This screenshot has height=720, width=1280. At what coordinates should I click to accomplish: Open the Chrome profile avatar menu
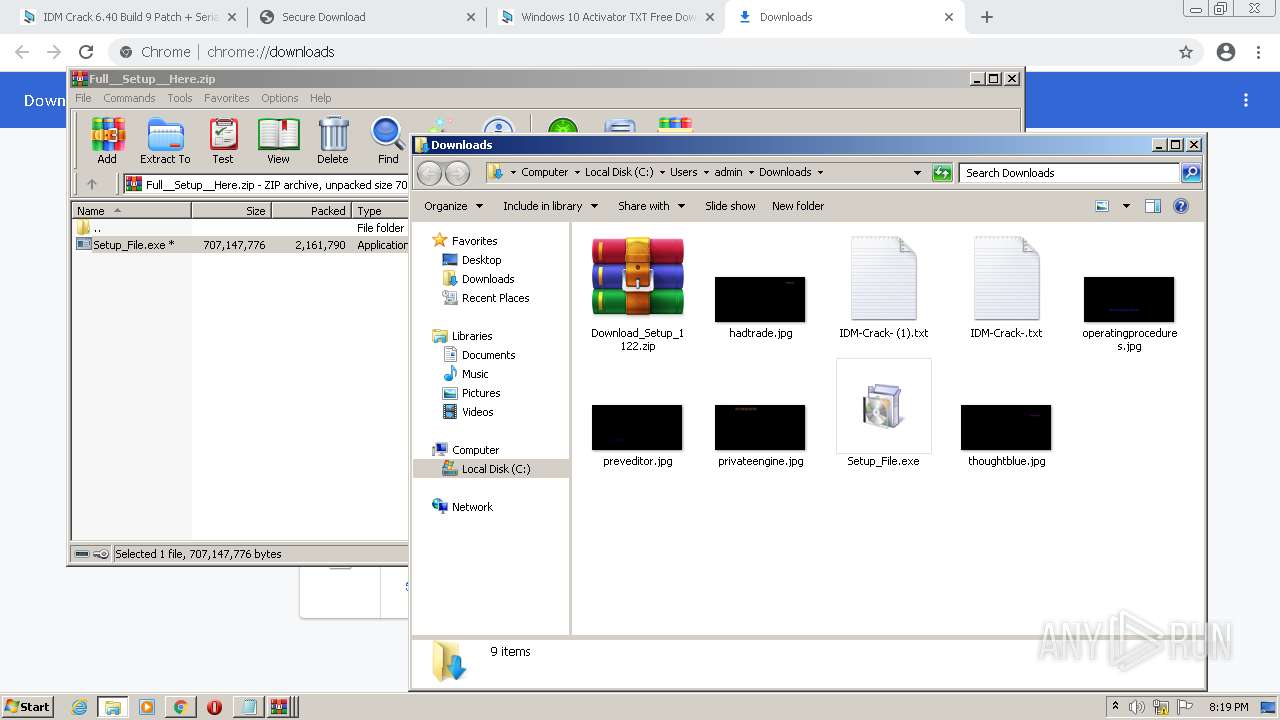[1226, 52]
